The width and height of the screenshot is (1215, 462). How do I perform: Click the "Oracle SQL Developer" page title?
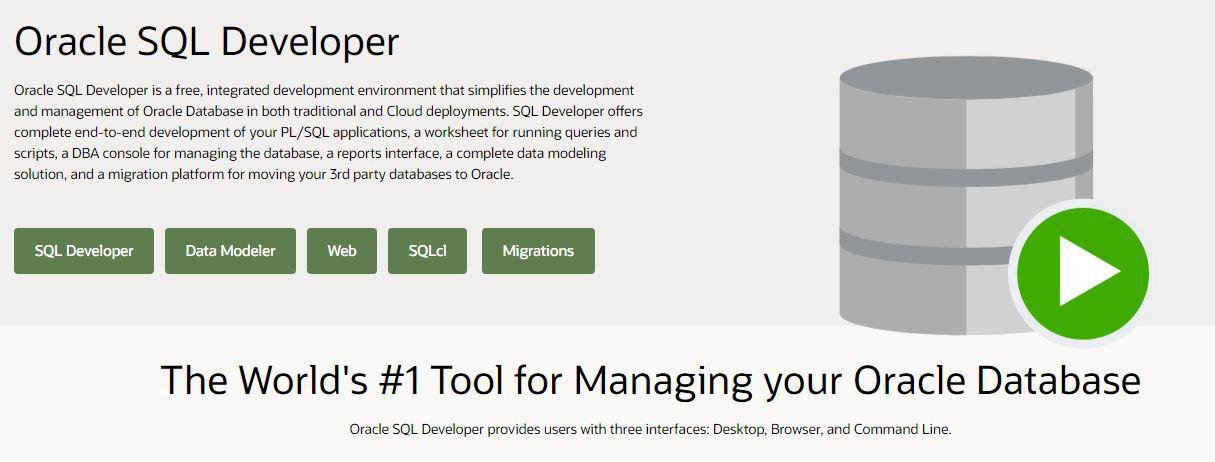point(206,42)
